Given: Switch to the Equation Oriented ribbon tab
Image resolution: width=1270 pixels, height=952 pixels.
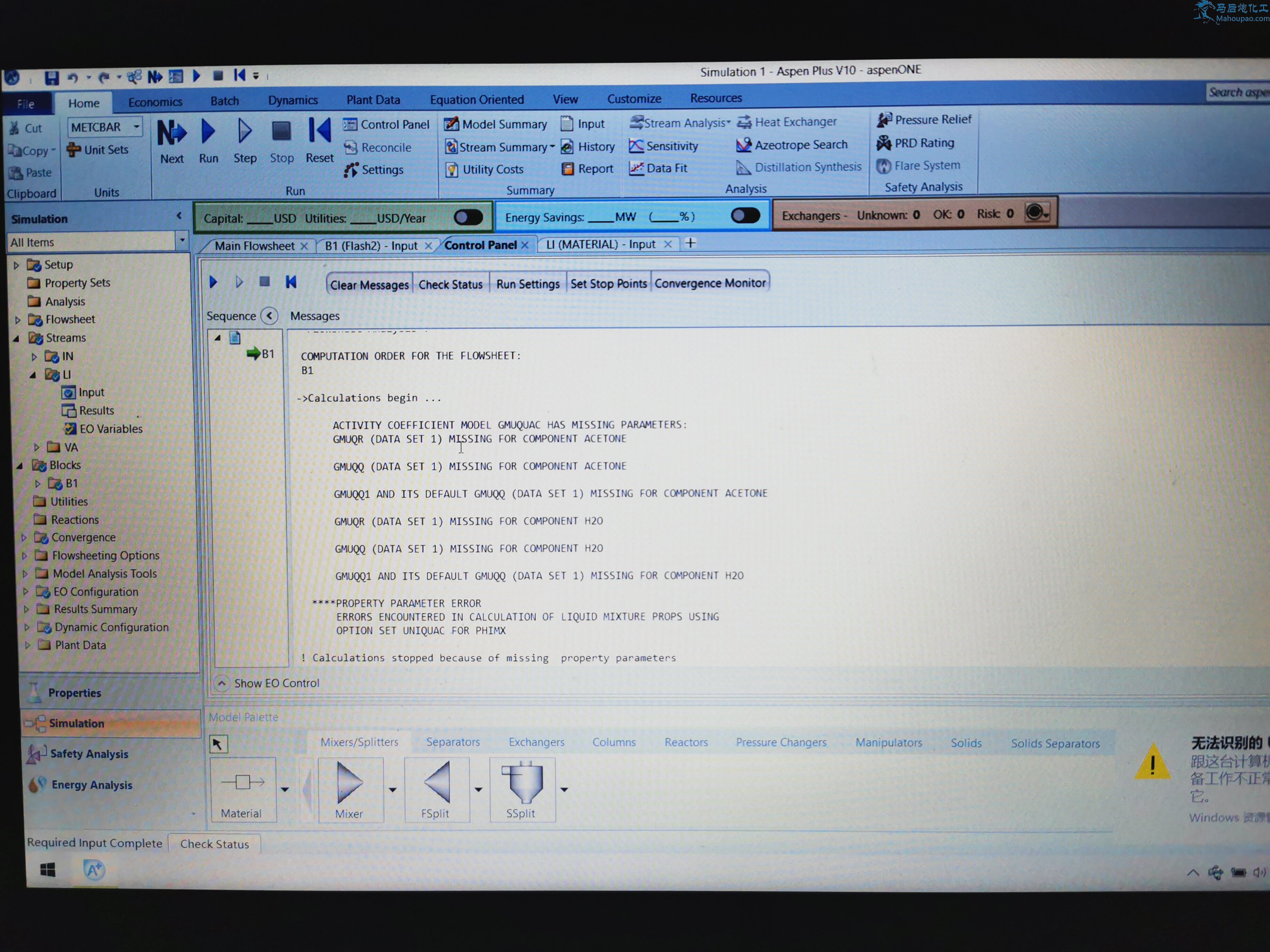Looking at the screenshot, I should 477,99.
